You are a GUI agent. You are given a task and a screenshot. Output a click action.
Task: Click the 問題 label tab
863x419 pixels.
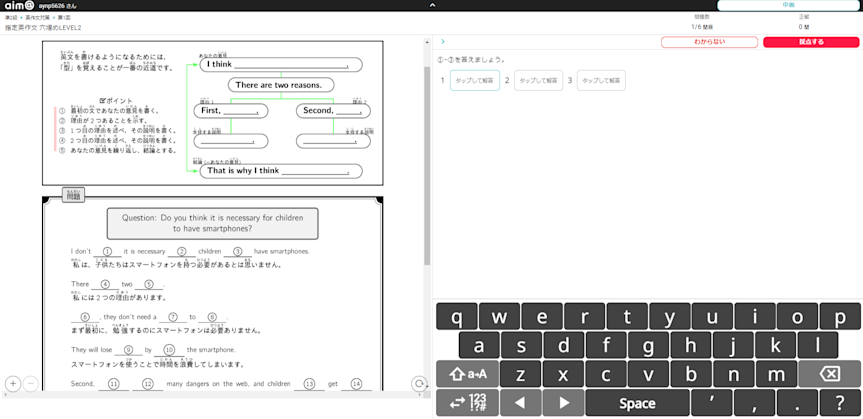pyautogui.click(x=73, y=195)
